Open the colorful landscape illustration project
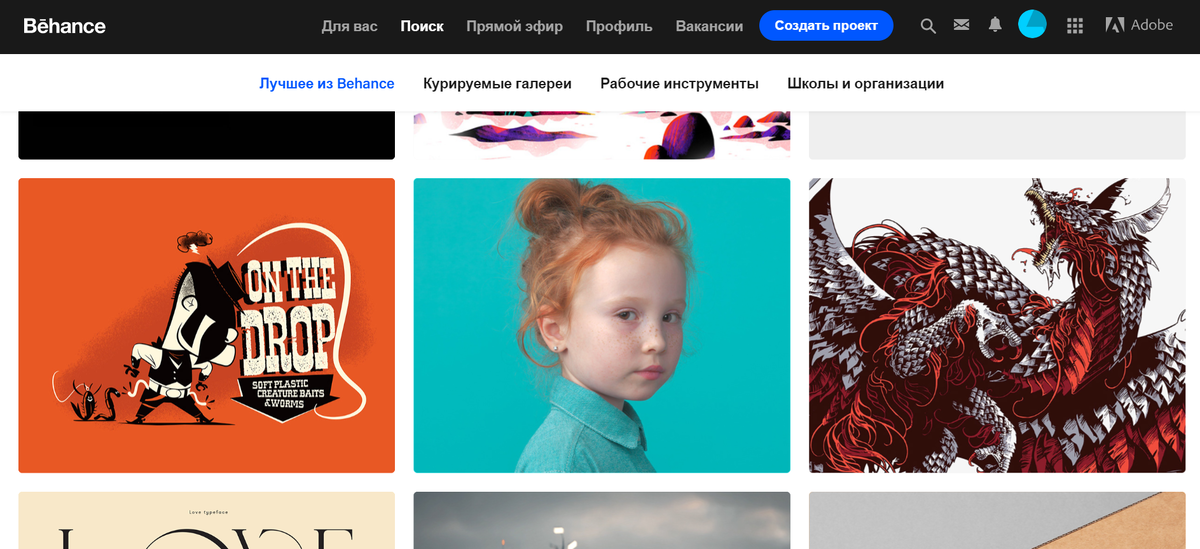 click(x=602, y=135)
